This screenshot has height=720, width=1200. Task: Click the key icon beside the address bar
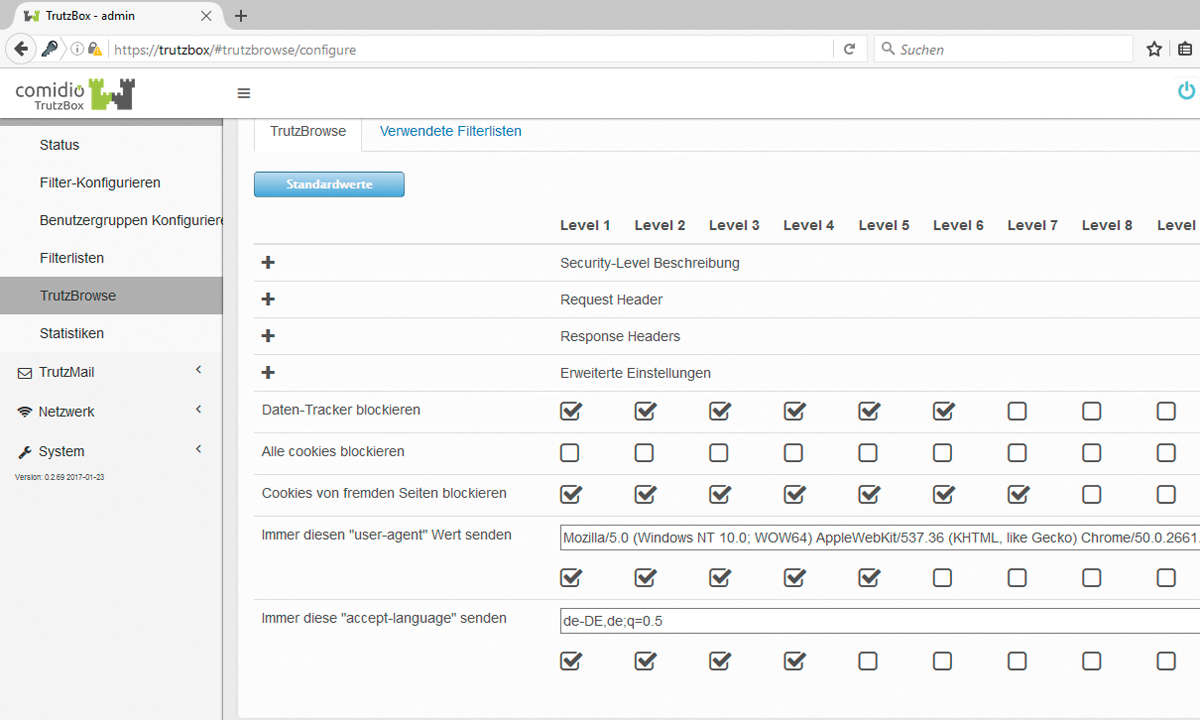(50, 49)
